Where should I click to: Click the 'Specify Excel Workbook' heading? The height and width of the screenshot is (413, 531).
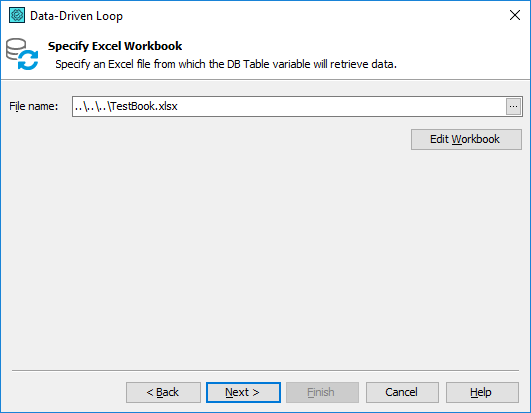pos(115,46)
